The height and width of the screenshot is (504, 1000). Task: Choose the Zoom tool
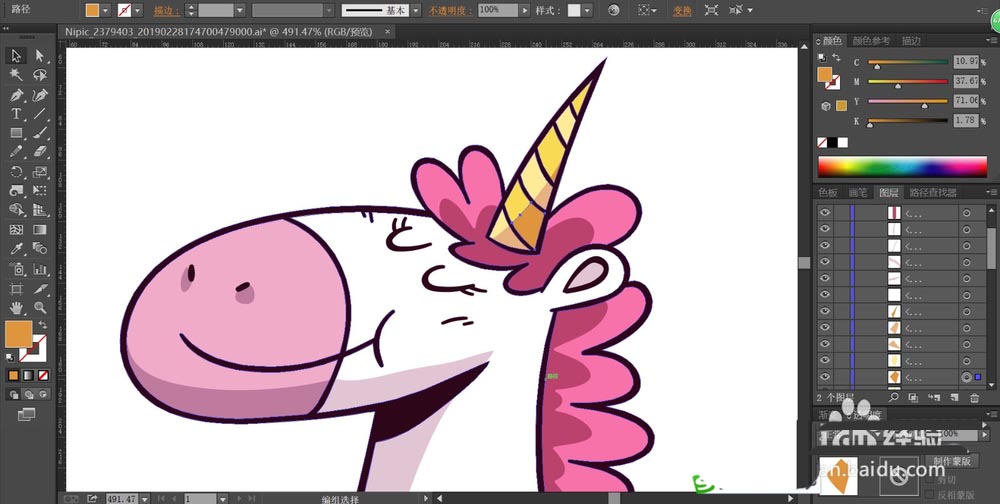click(x=40, y=308)
